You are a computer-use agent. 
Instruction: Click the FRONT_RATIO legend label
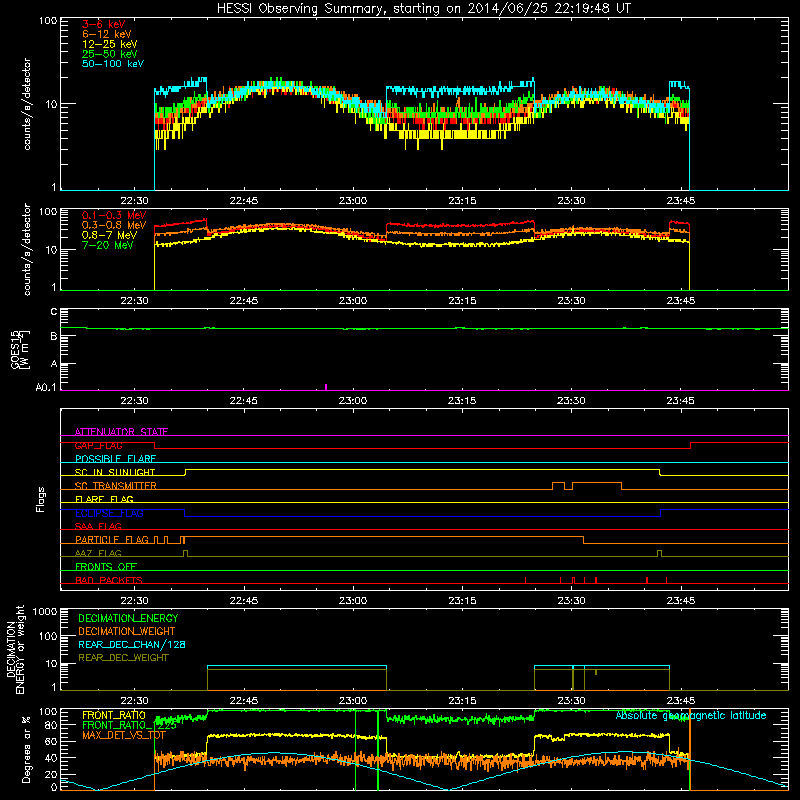(x=114, y=715)
